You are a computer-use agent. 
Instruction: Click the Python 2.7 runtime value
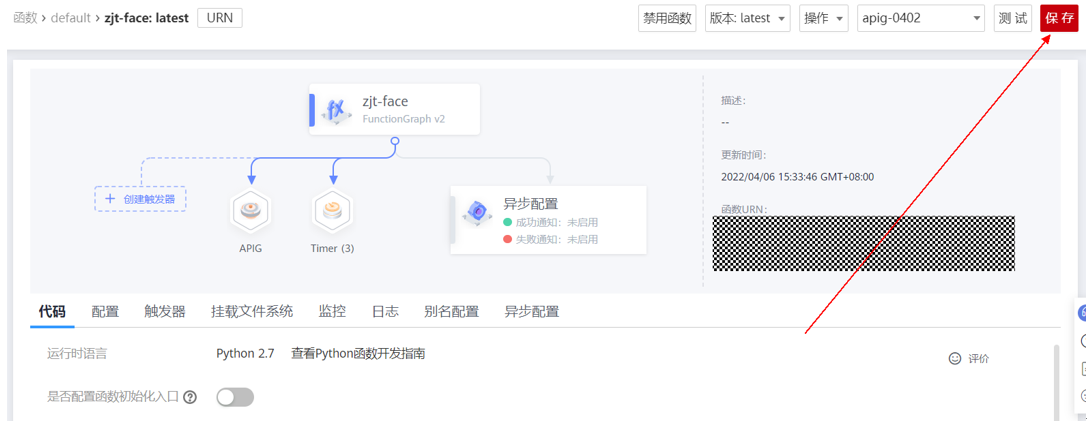coord(245,354)
